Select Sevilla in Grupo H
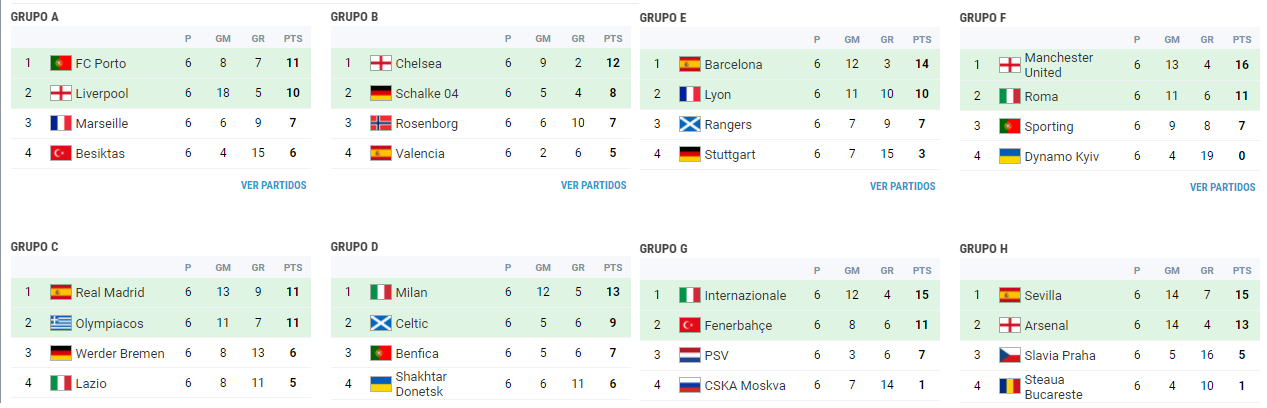The width and height of the screenshot is (1267, 408). click(x=1043, y=296)
